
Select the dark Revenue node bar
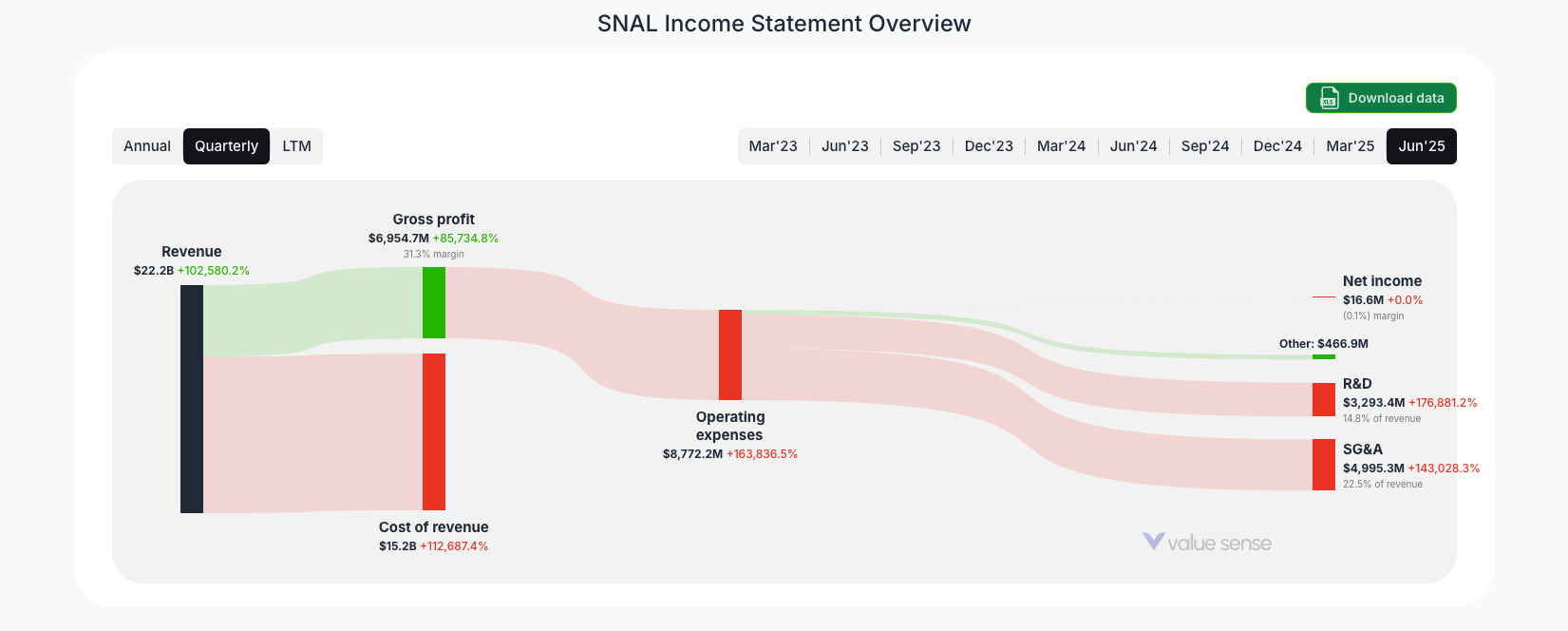tap(191, 399)
